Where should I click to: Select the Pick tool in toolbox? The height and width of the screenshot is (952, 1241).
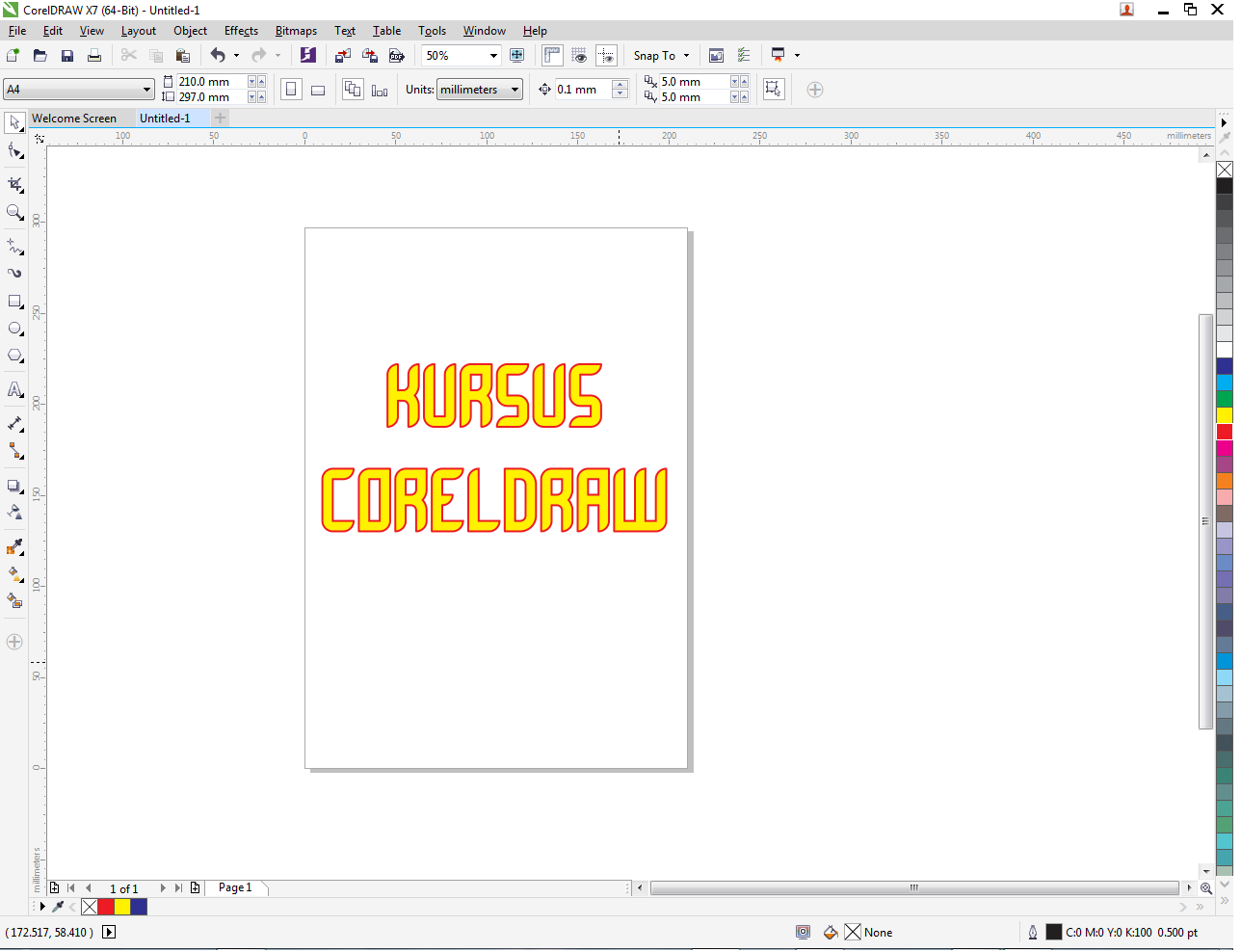point(14,123)
